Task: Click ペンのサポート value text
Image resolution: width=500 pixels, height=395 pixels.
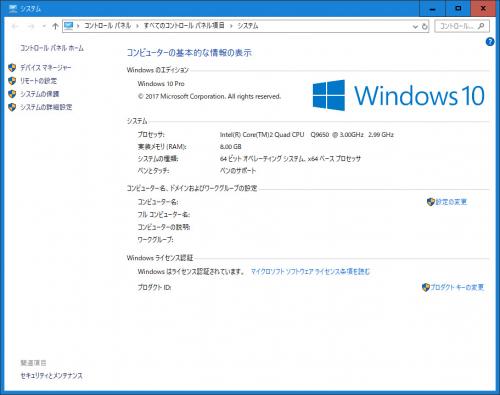Action: point(238,171)
